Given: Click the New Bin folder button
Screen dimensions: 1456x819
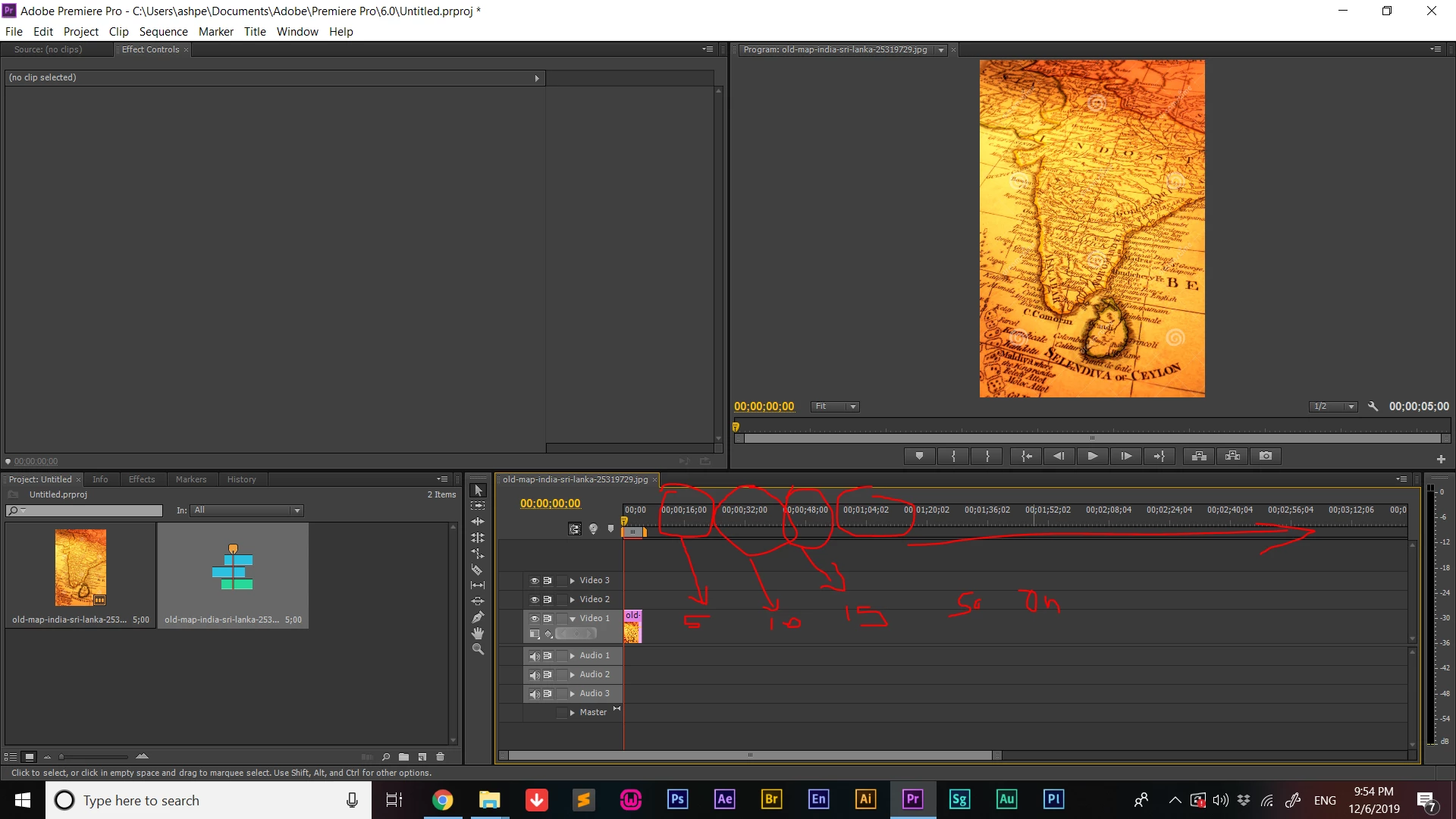Looking at the screenshot, I should click(x=403, y=757).
